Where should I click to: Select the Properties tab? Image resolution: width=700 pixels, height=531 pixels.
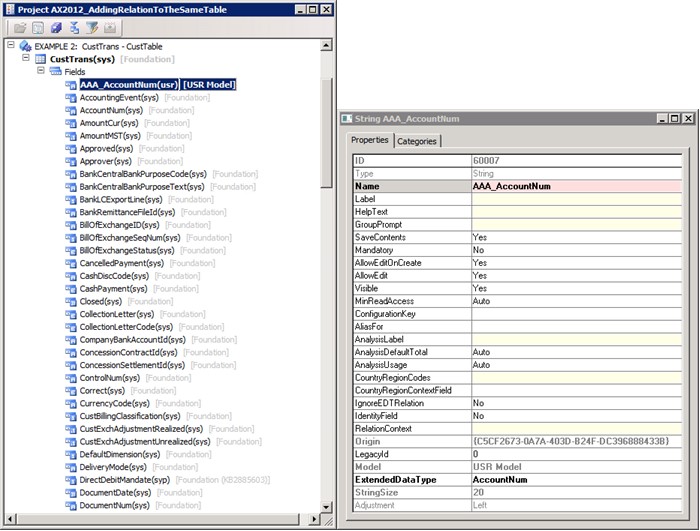[x=369, y=140]
